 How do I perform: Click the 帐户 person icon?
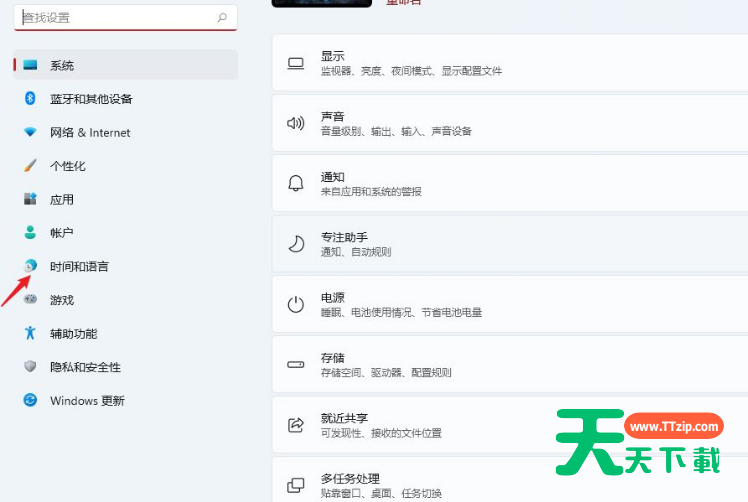tap(30, 233)
